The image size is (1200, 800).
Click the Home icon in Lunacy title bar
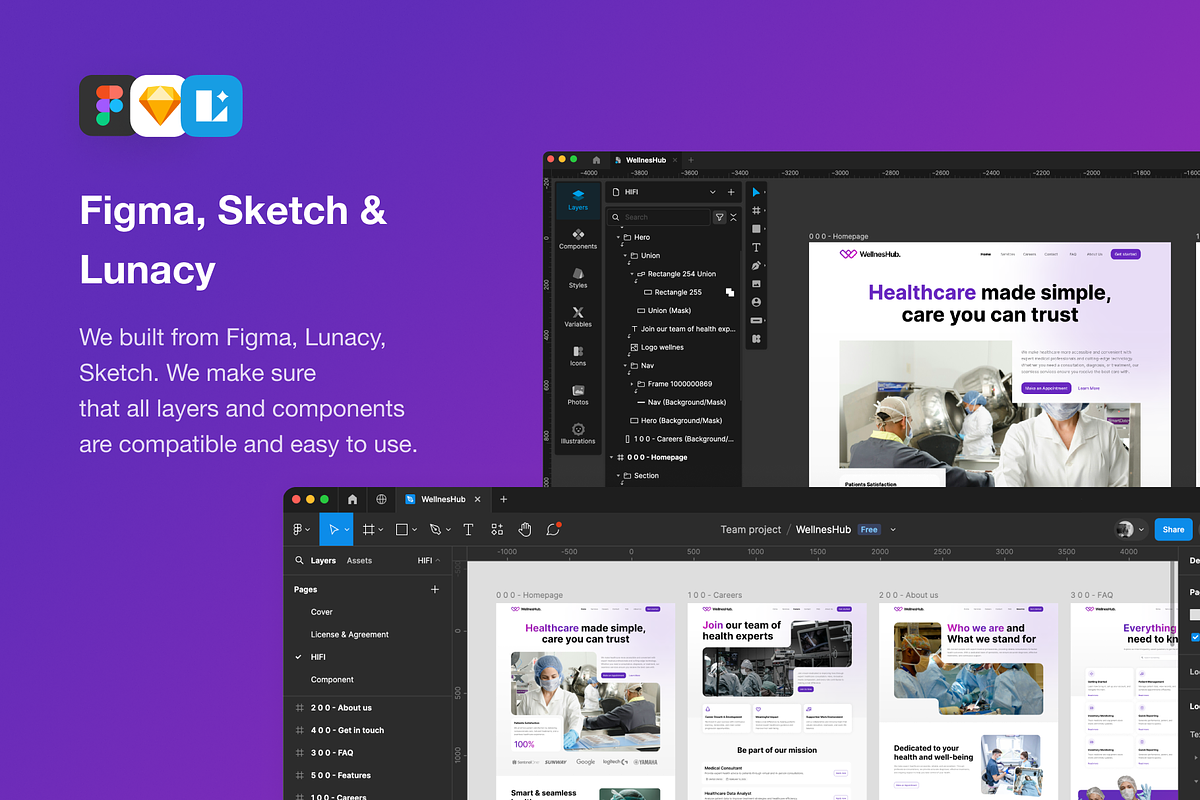(596, 160)
